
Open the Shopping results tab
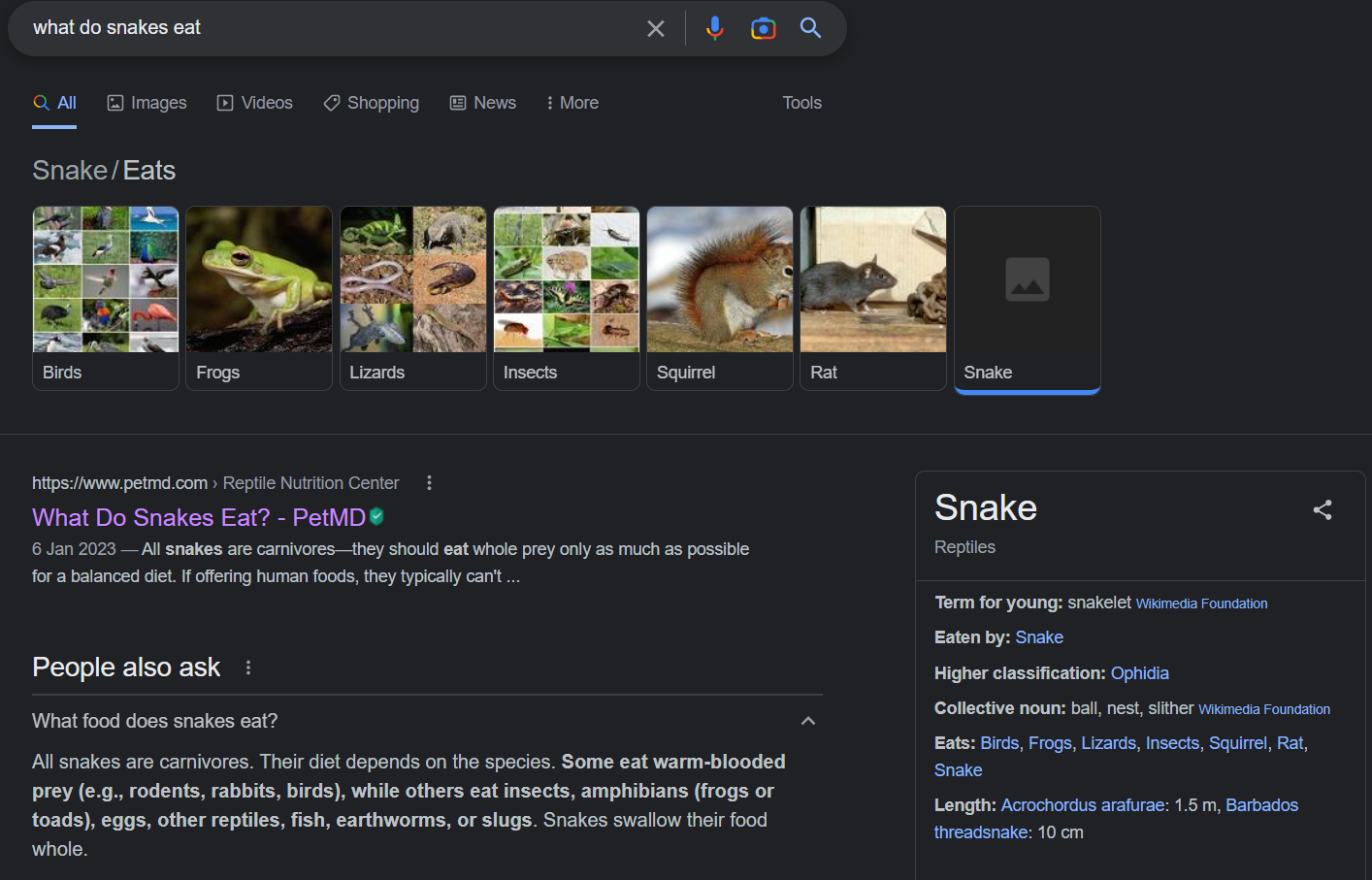click(x=371, y=103)
